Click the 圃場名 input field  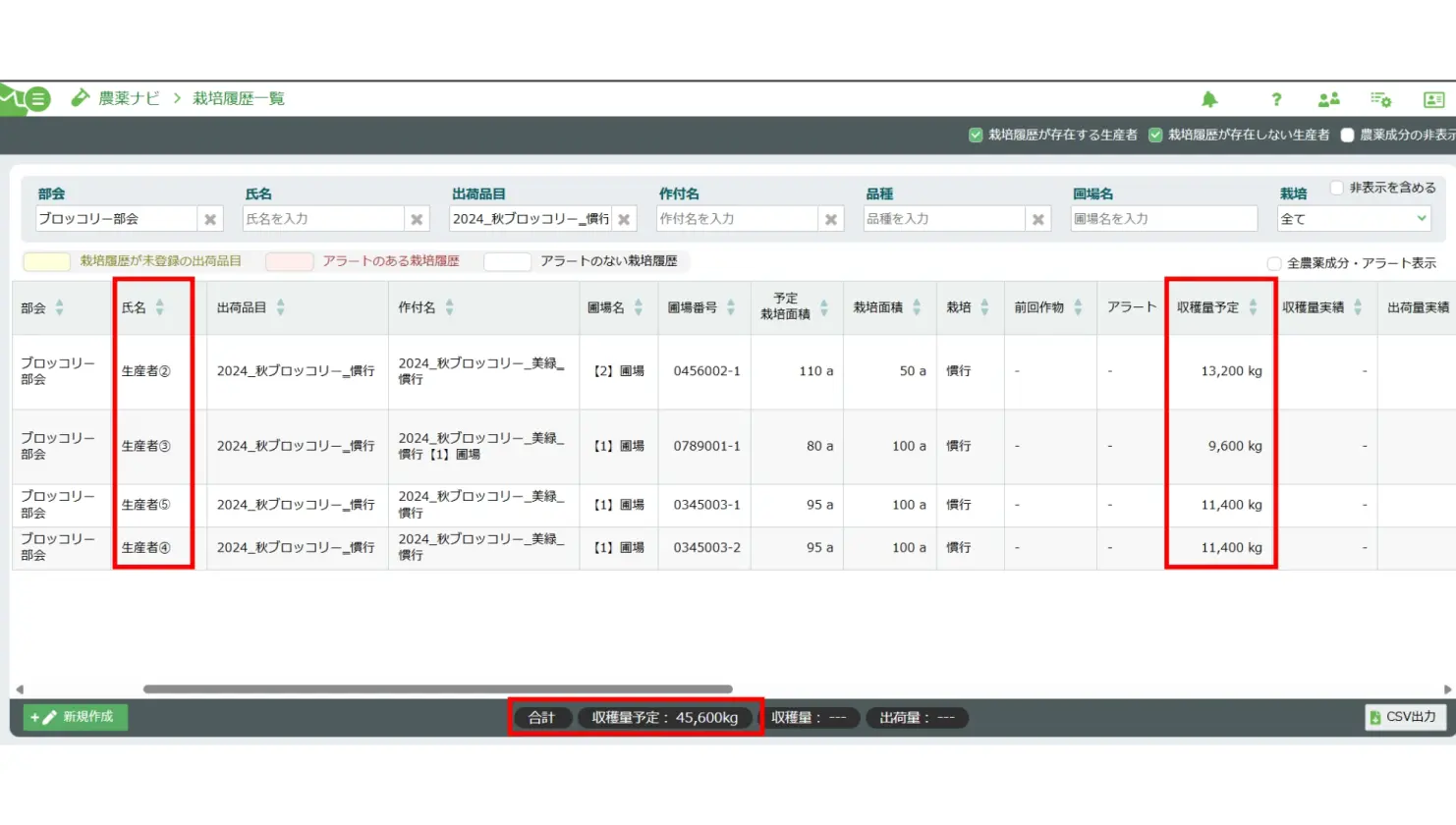tap(1163, 219)
